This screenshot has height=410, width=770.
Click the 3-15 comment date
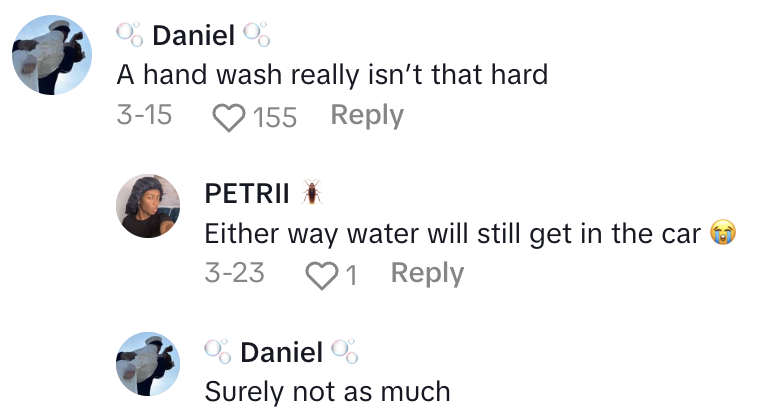point(144,116)
